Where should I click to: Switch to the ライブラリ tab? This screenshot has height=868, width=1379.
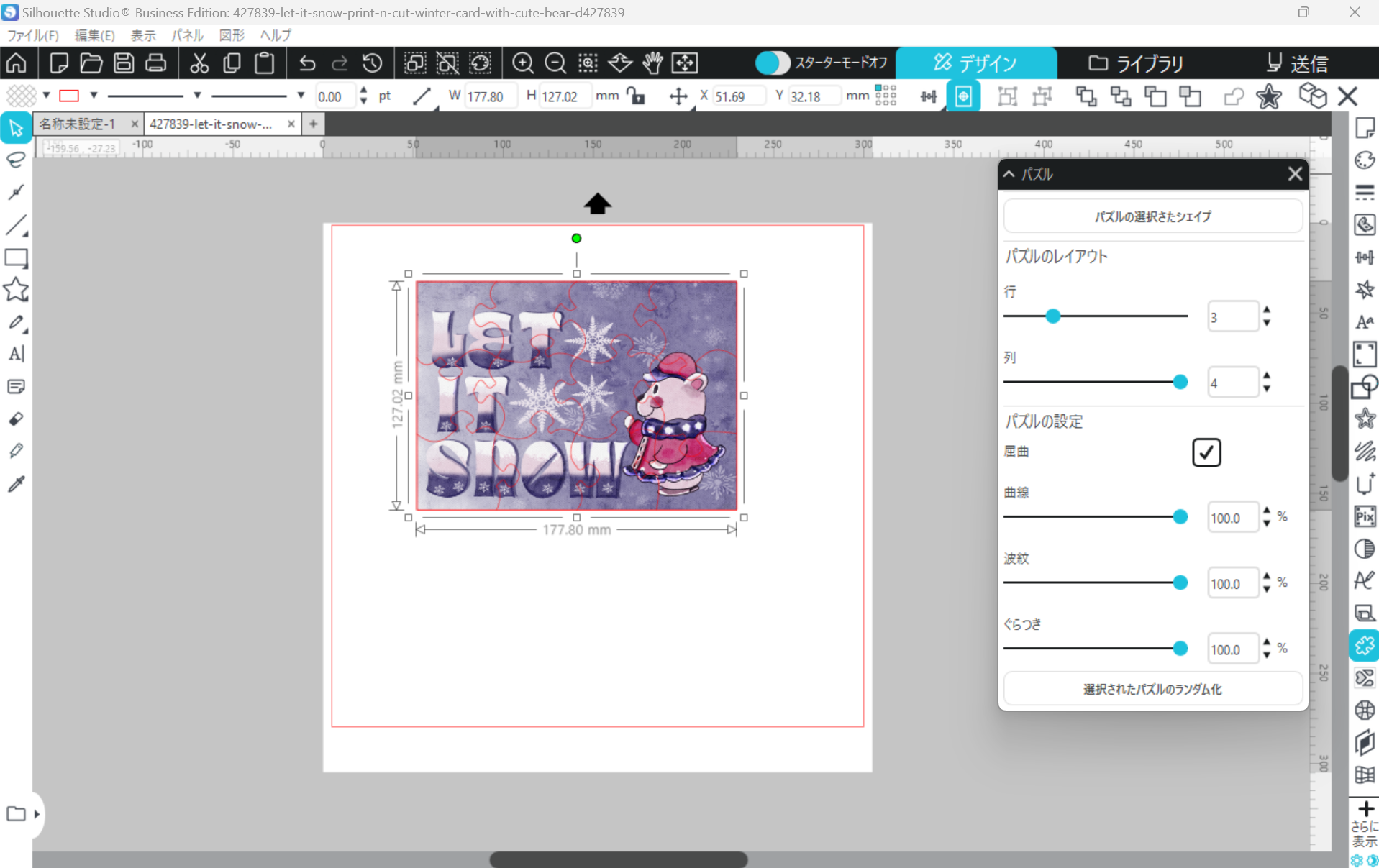[1136, 63]
